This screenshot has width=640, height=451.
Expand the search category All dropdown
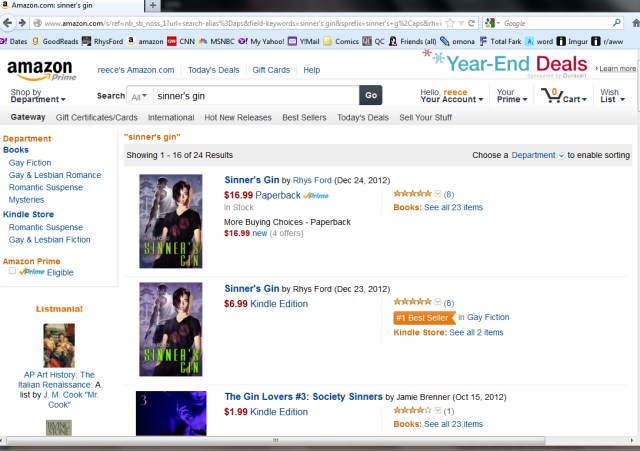[x=139, y=96]
